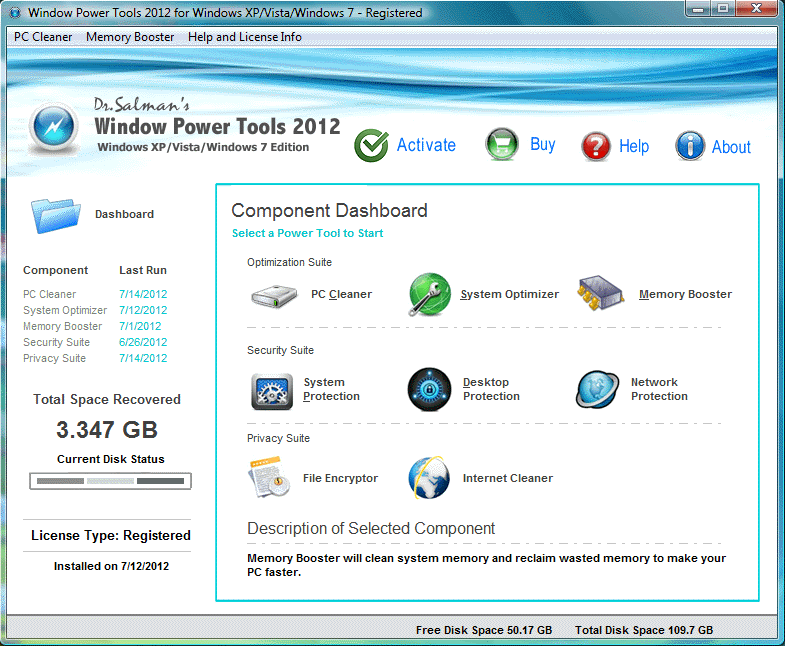Click the Last Run column header
The image size is (785, 646).
coord(143,270)
